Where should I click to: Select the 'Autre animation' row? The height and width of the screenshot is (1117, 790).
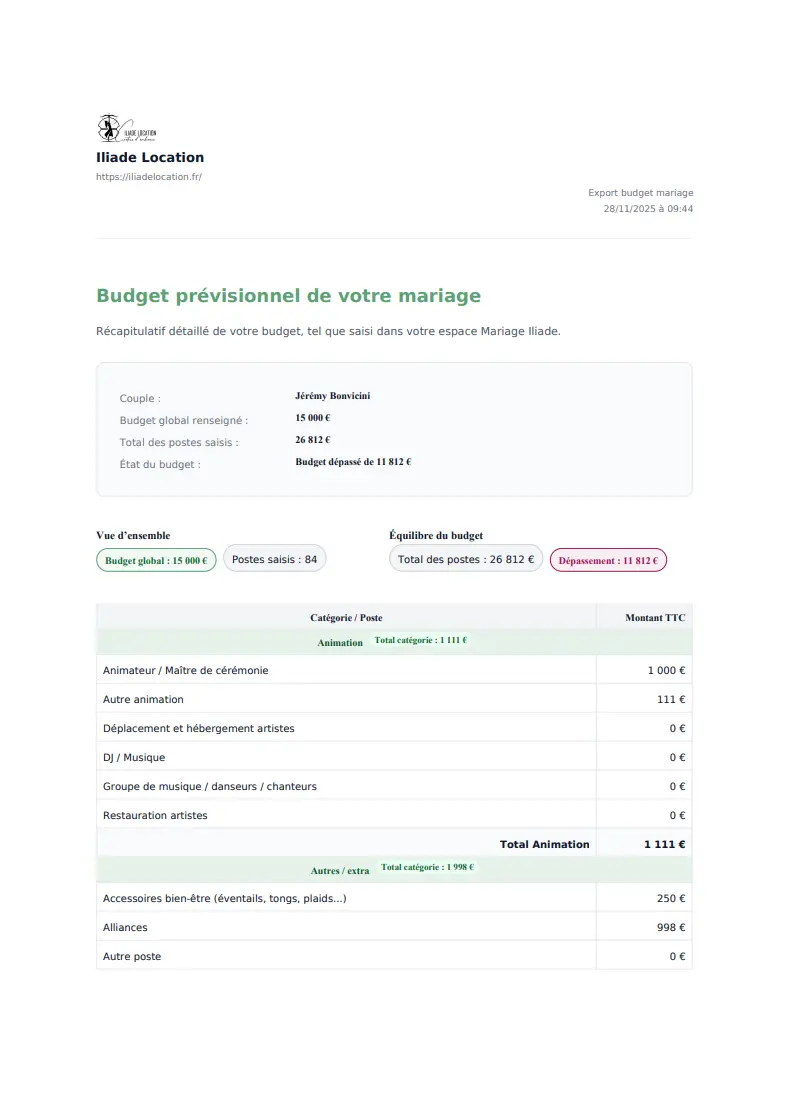[394, 700]
